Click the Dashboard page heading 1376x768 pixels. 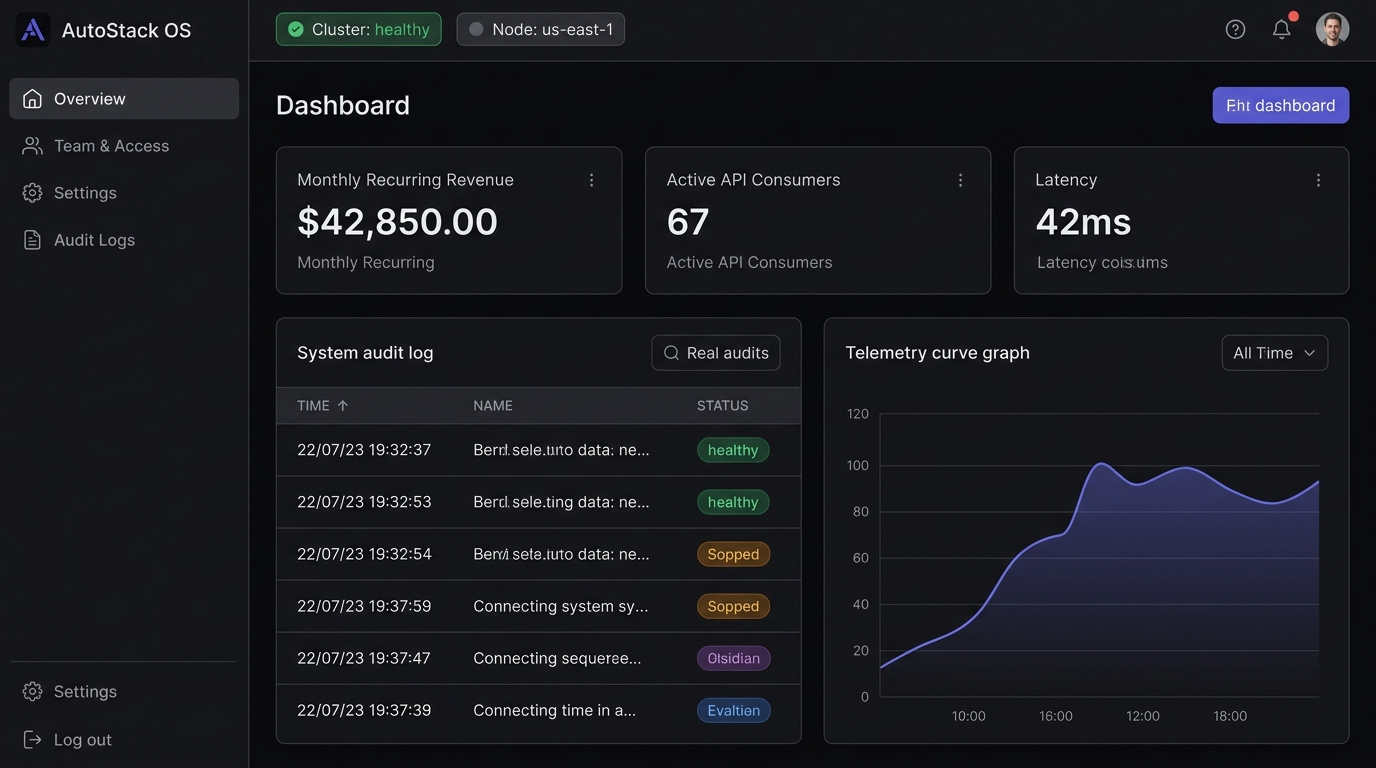tap(343, 105)
